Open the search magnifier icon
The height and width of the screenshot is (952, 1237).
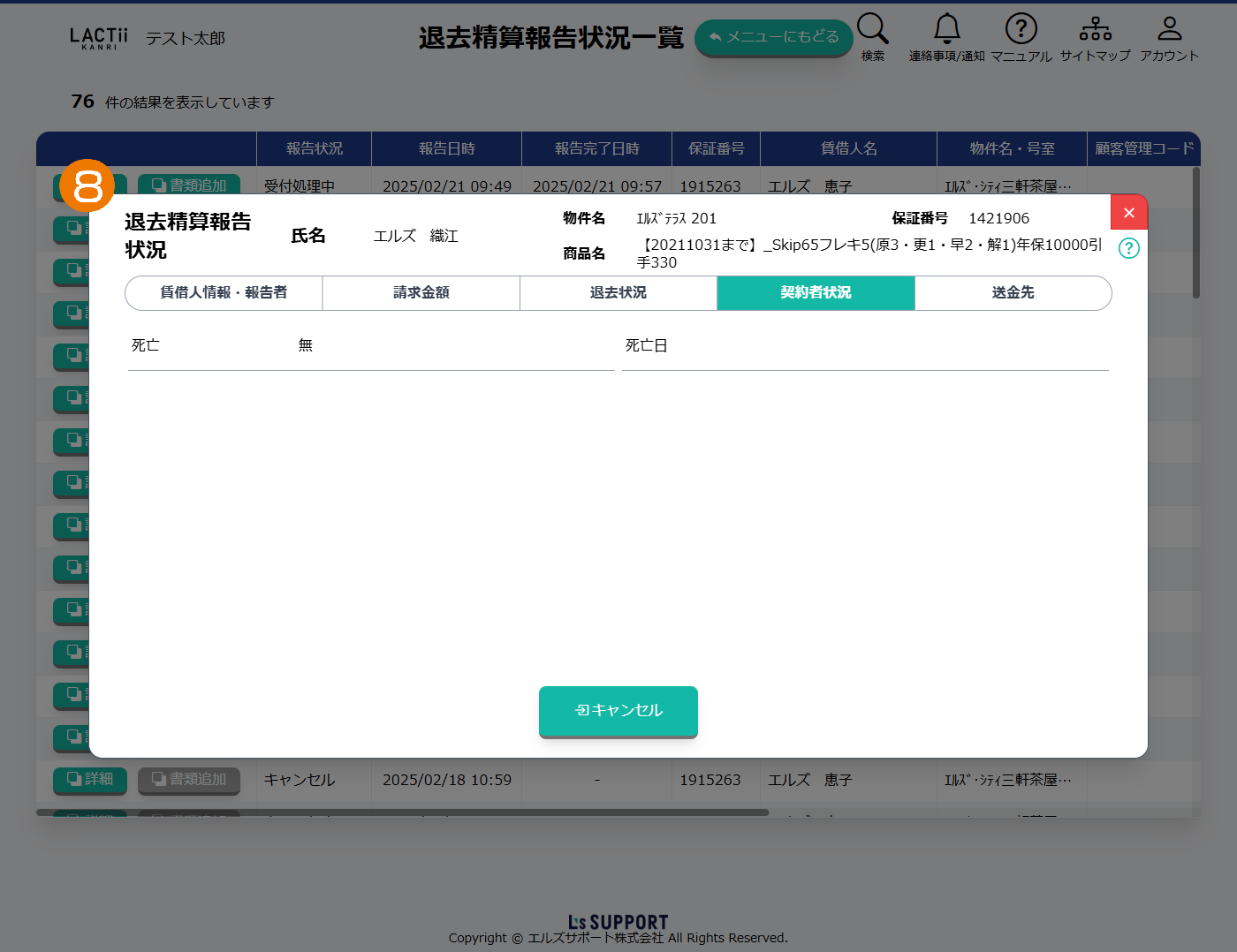tap(872, 29)
